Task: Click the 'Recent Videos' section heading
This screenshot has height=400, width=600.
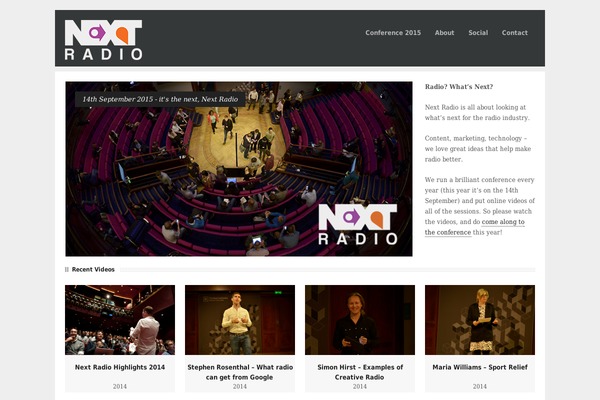Action: (93, 269)
